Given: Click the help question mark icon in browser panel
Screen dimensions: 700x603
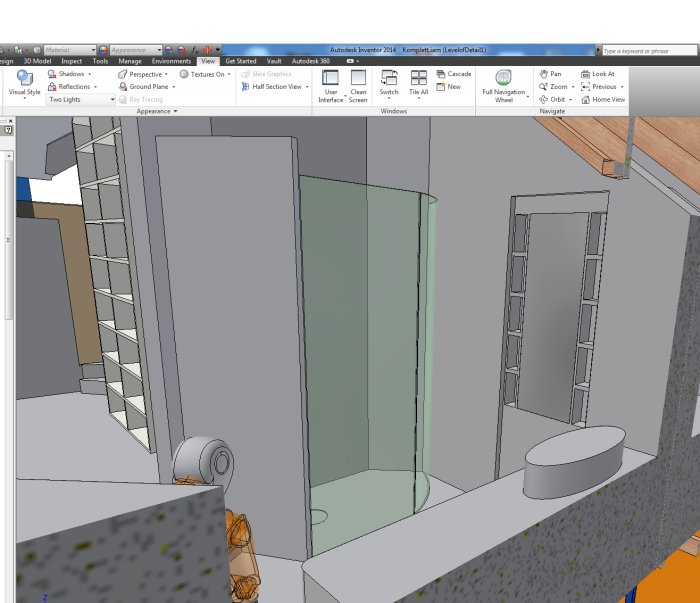Looking at the screenshot, I should click(8, 130).
